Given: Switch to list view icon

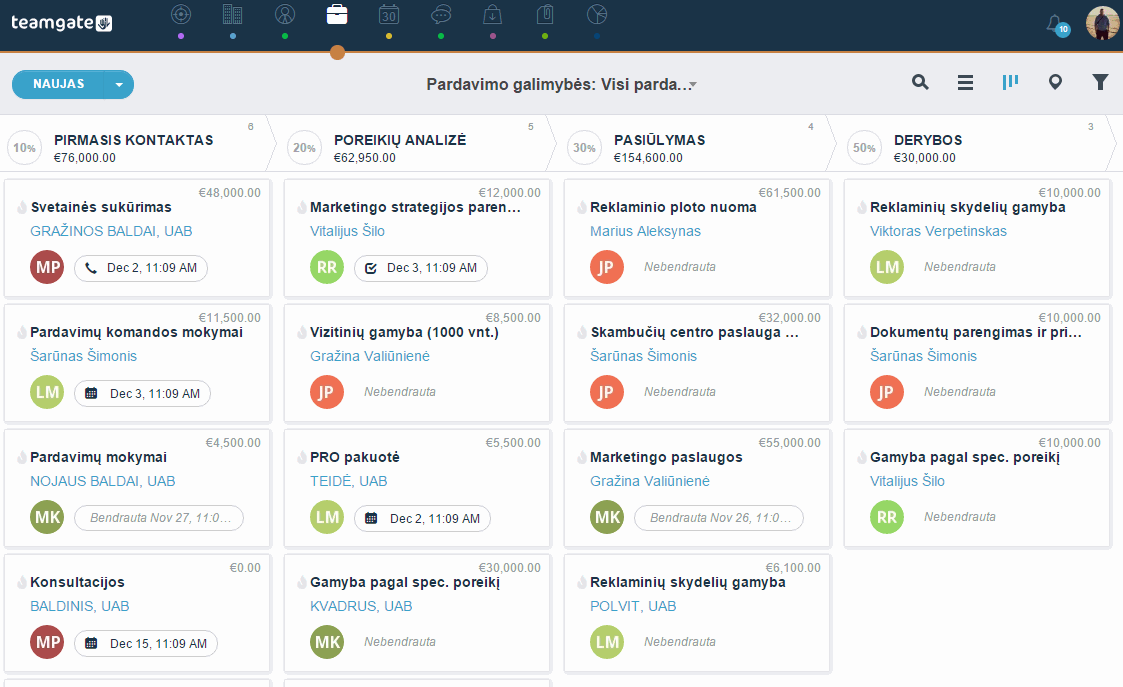Looking at the screenshot, I should coord(965,83).
